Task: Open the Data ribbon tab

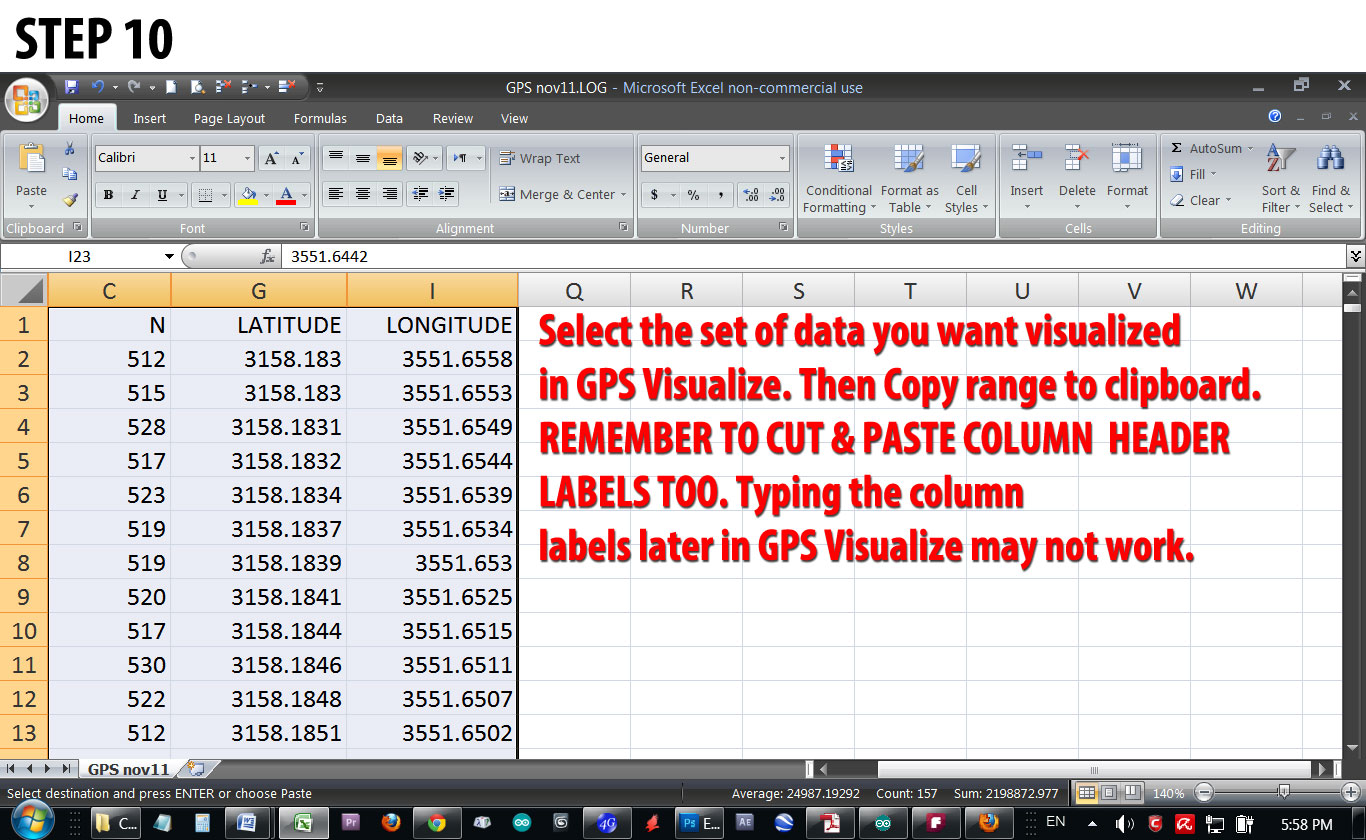Action: (x=388, y=118)
